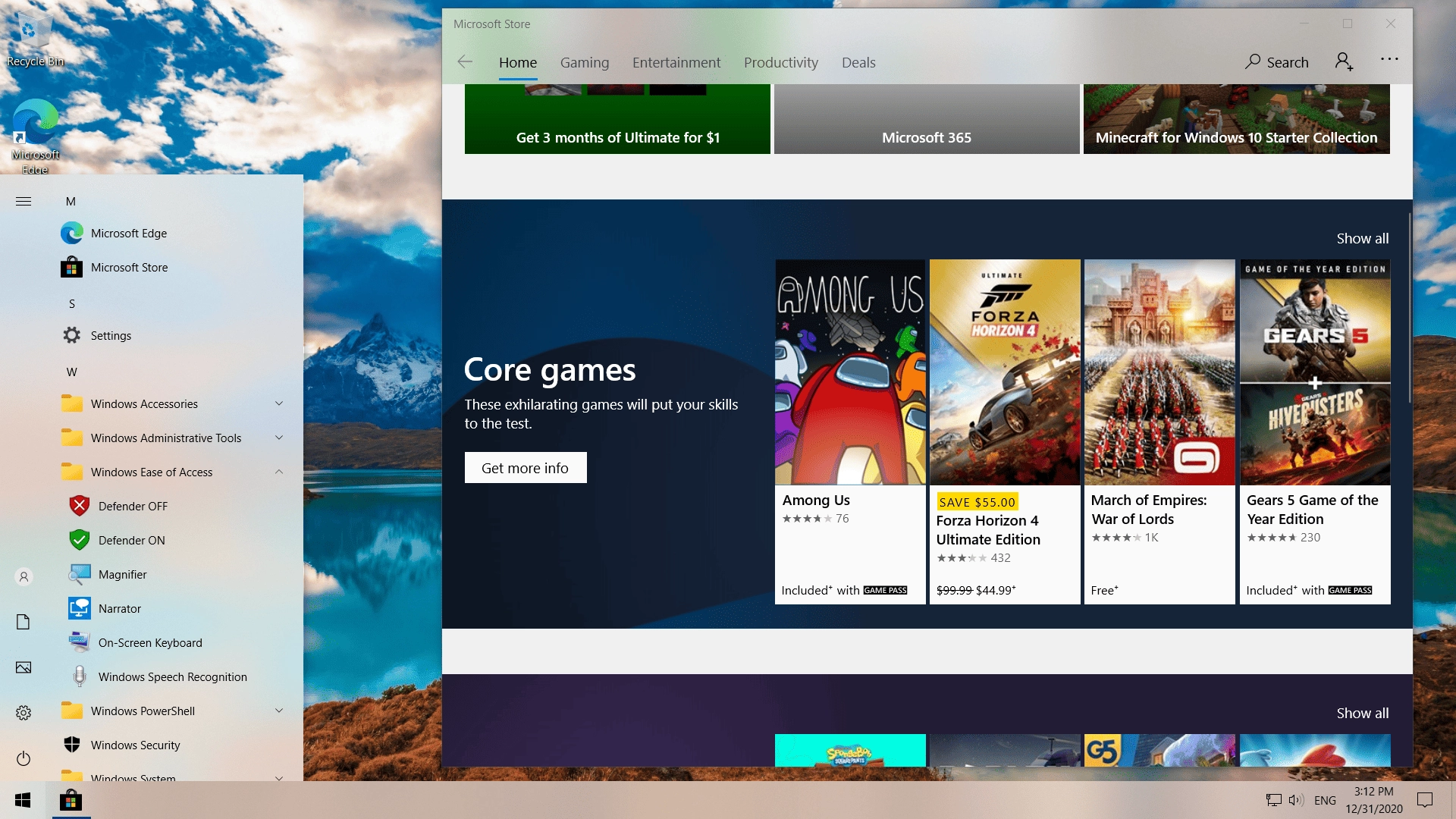Switch to the Entertainment tab
The height and width of the screenshot is (819, 1456).
[x=676, y=62]
